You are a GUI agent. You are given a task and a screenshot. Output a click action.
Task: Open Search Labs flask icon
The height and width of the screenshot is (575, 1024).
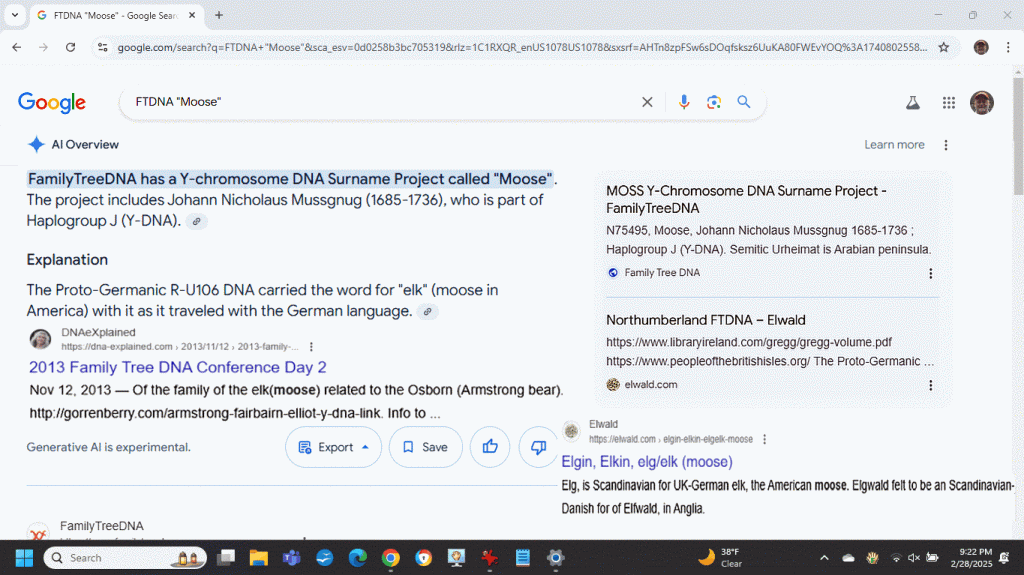point(913,103)
